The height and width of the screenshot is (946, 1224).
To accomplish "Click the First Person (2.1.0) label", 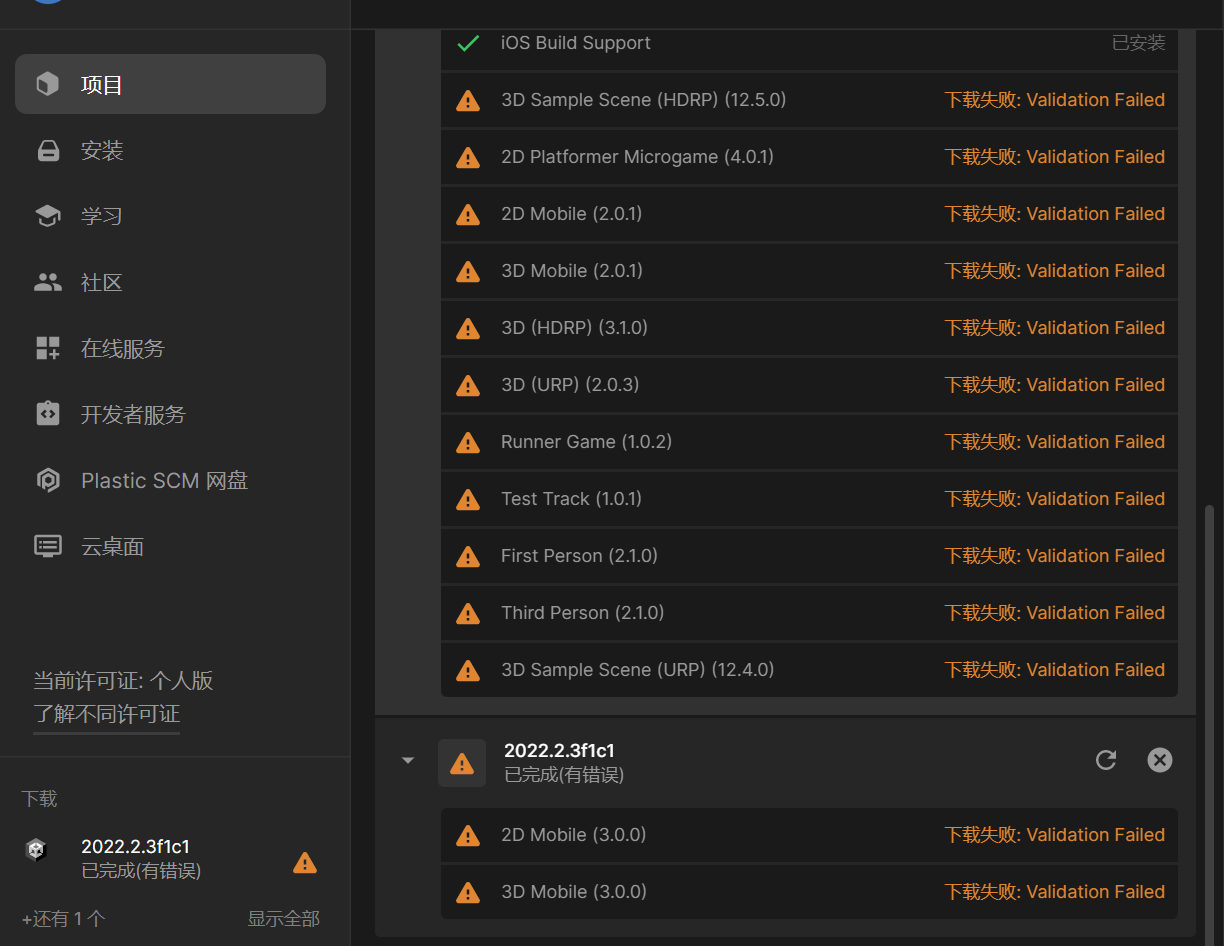I will pos(579,556).
